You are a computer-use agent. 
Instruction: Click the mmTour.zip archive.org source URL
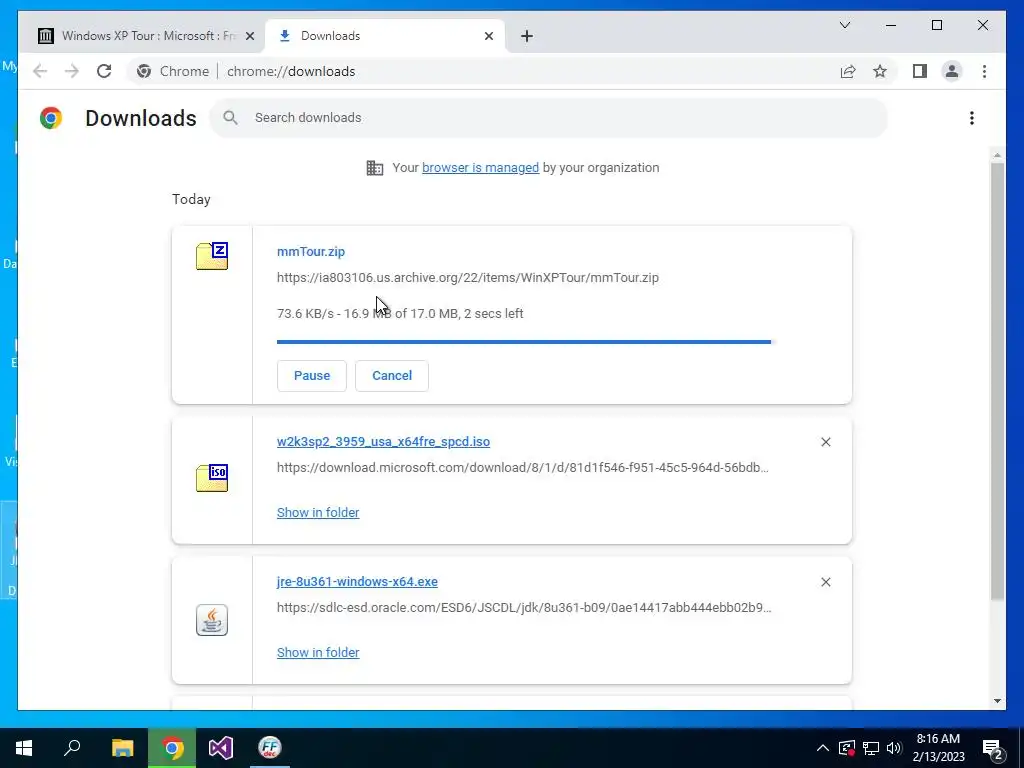point(468,278)
